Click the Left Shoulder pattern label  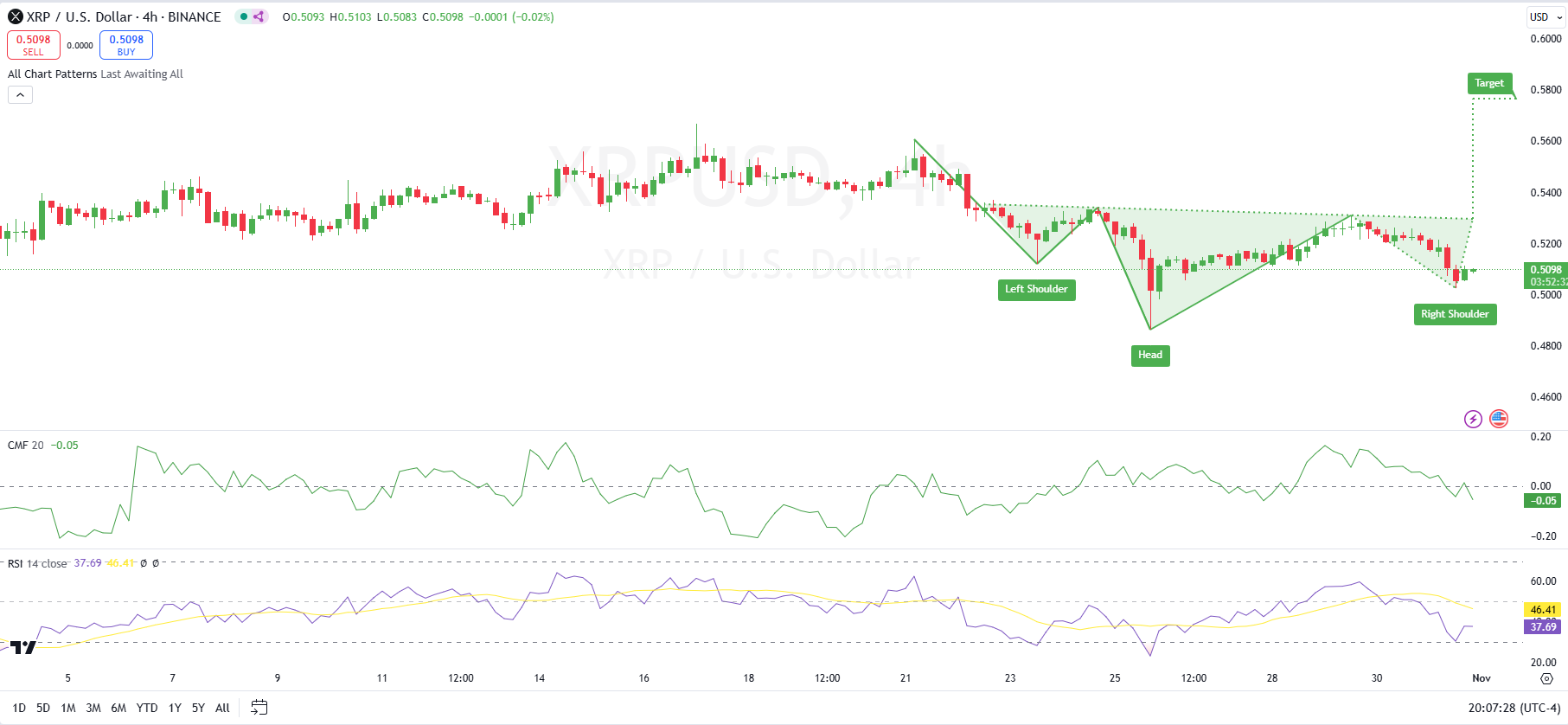click(1036, 289)
